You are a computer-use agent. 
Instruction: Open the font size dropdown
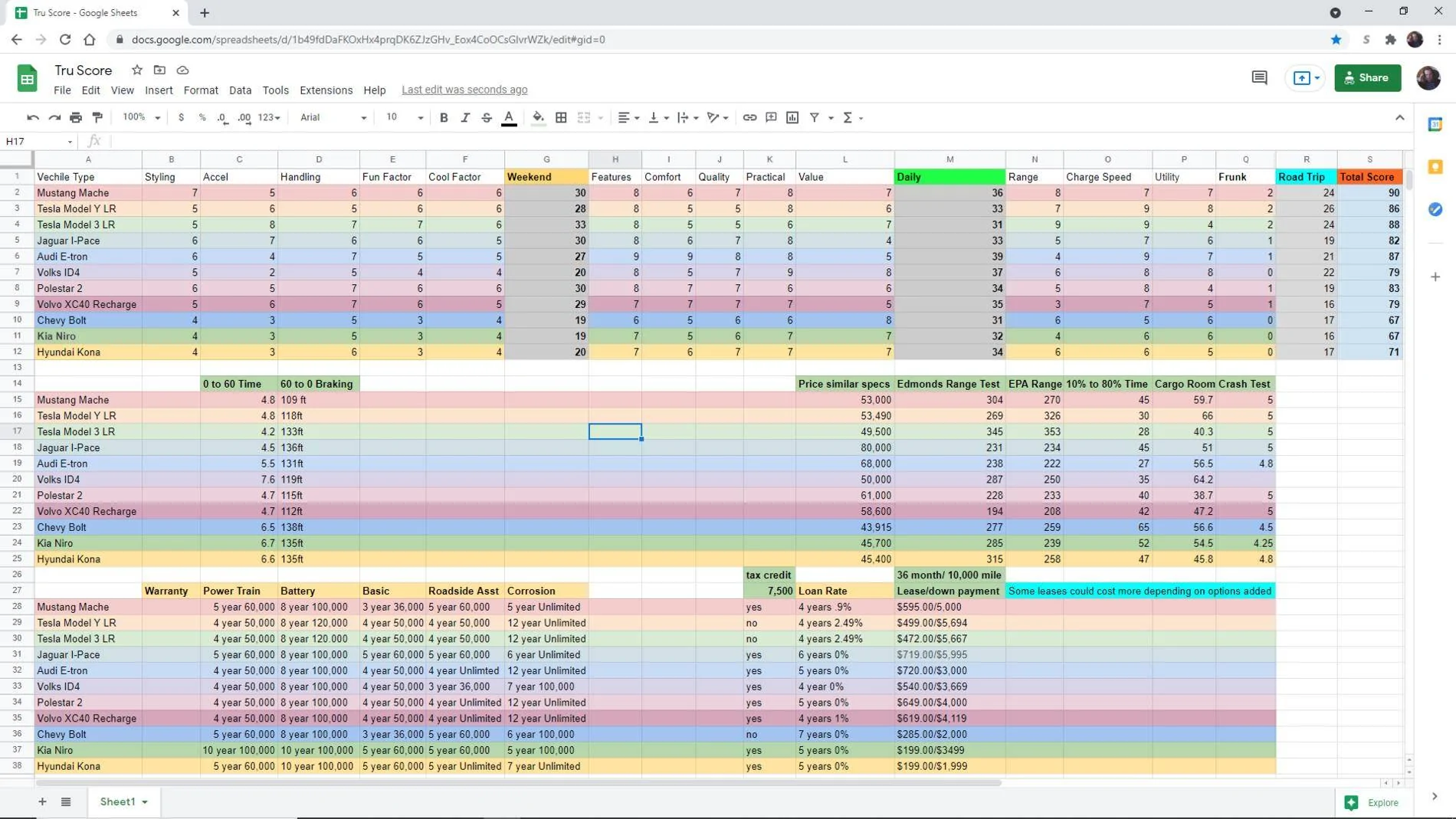point(405,117)
